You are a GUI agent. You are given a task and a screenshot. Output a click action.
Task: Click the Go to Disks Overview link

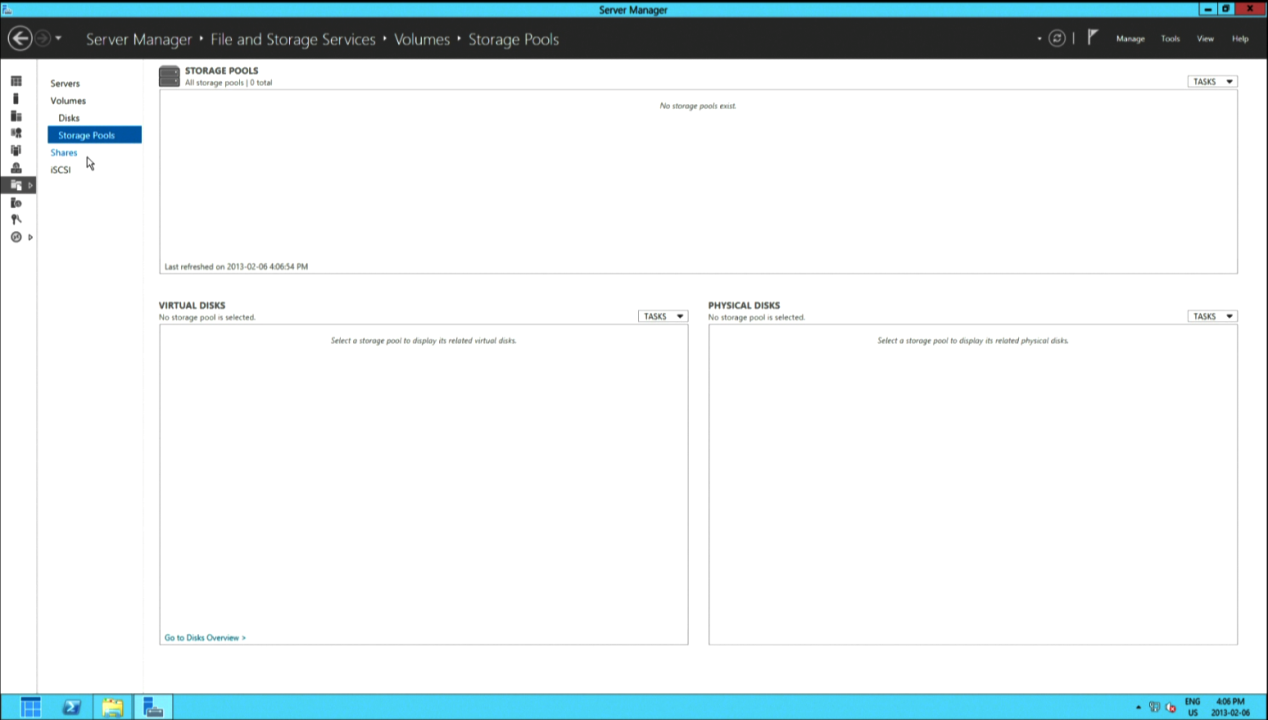[205, 637]
